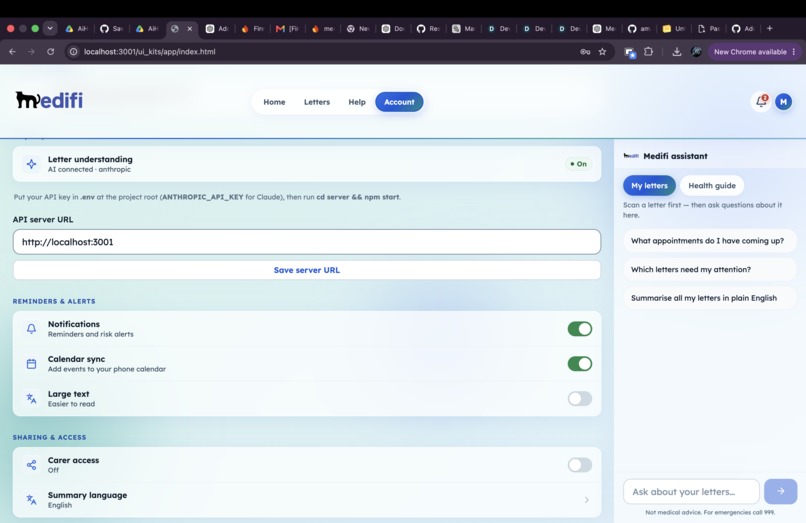Click the Summary language translate icon
The image size is (806, 523).
coord(31,499)
